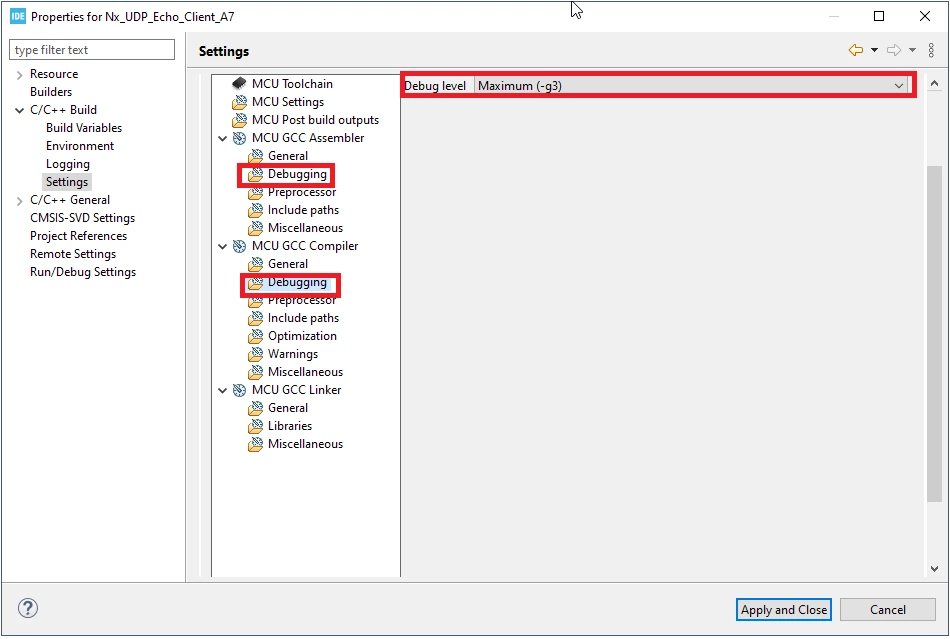Select Build Variables item
This screenshot has width=950, height=639.
[x=84, y=128]
